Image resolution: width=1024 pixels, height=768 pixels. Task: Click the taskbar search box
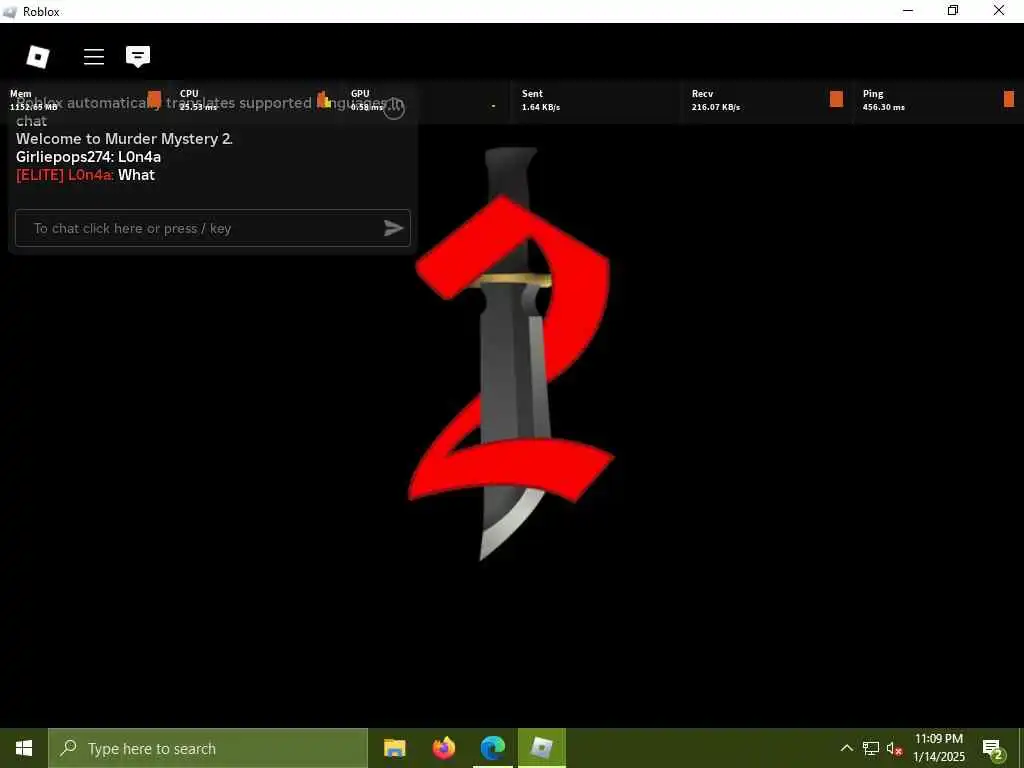pos(208,748)
